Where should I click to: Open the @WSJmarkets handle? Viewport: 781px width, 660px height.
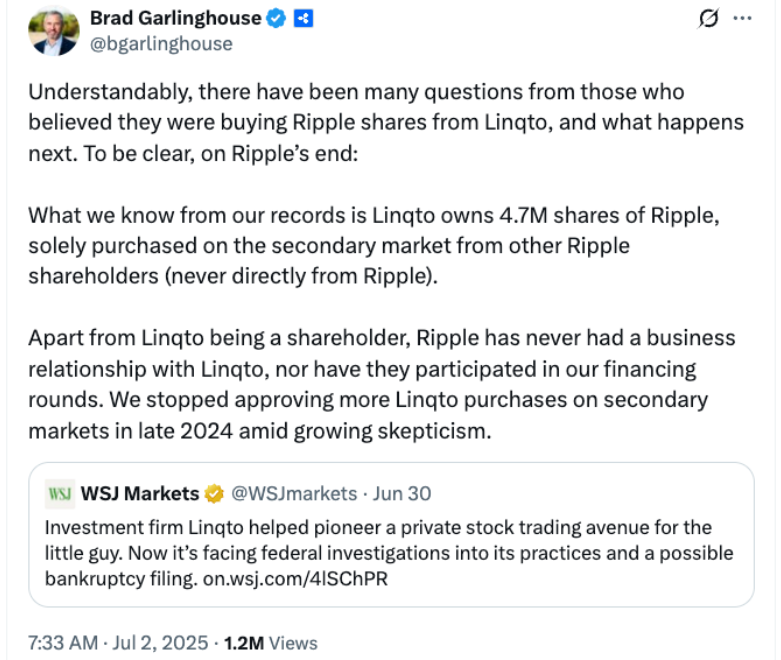pos(294,493)
